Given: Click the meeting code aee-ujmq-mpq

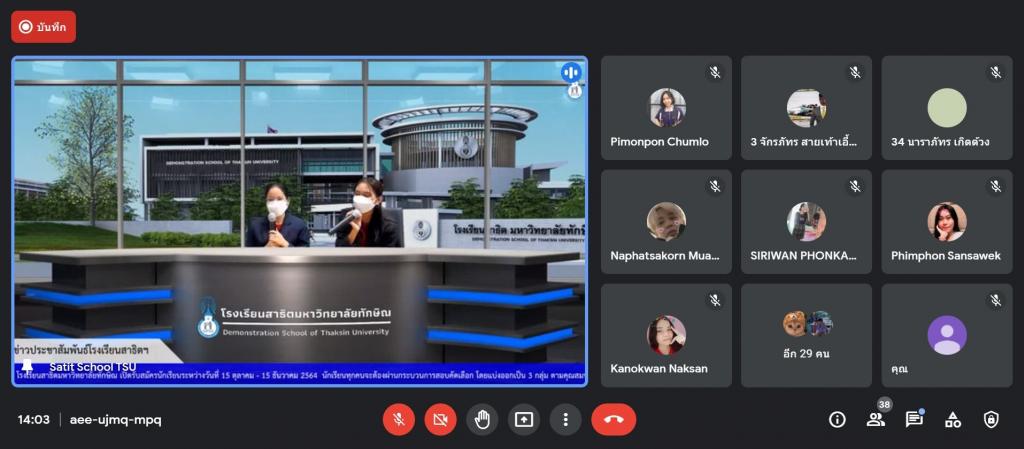Looking at the screenshot, I should 116,420.
